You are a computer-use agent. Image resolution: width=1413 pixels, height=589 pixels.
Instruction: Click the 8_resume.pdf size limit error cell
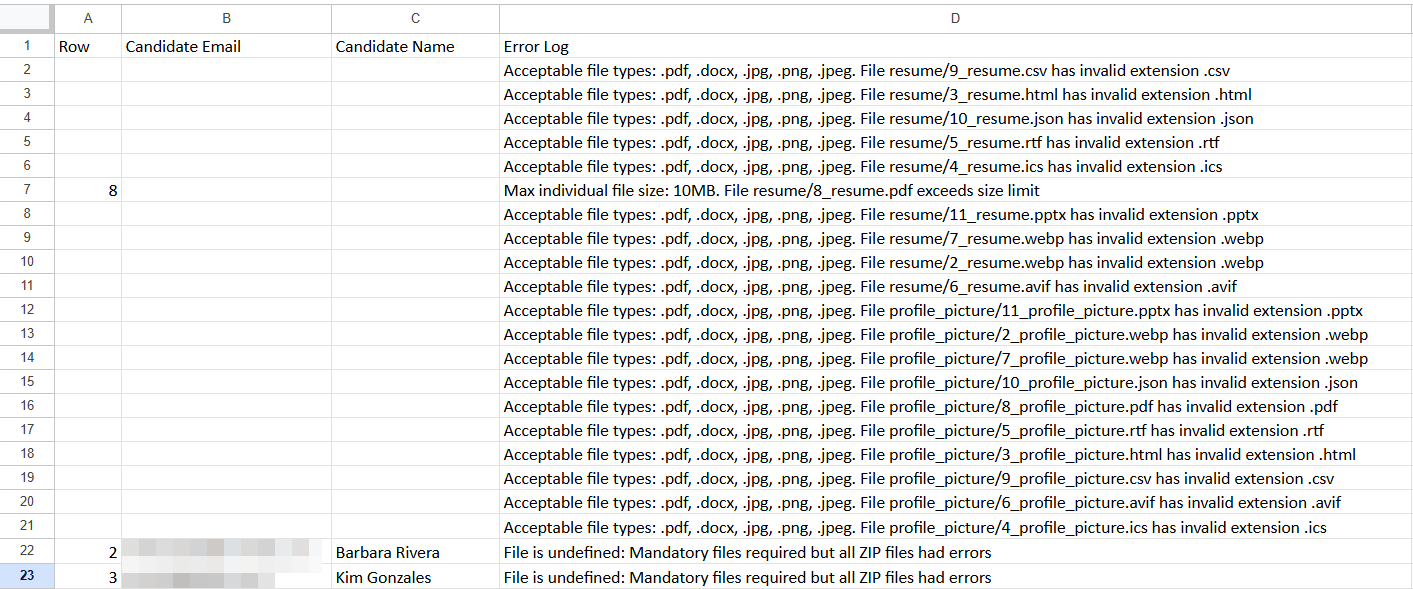[x=955, y=190]
